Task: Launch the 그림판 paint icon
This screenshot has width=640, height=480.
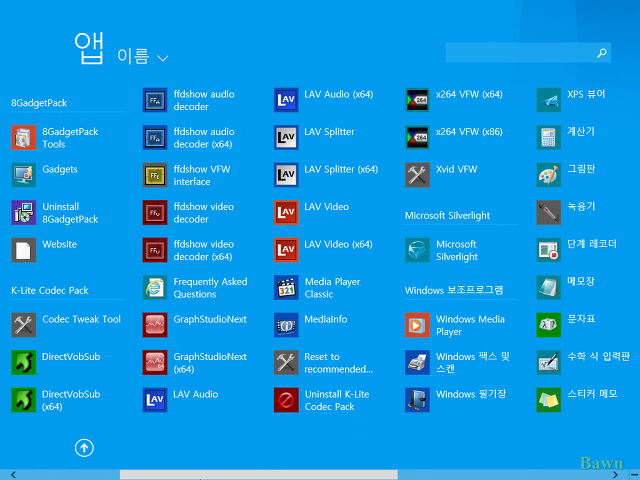Action: point(549,175)
